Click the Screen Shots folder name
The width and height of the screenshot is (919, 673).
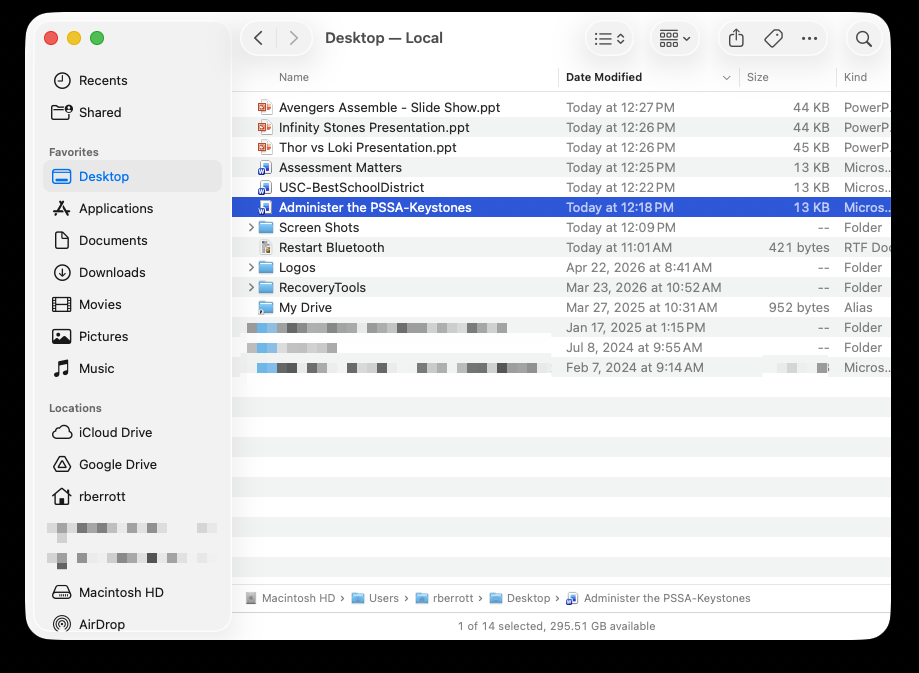pos(319,227)
